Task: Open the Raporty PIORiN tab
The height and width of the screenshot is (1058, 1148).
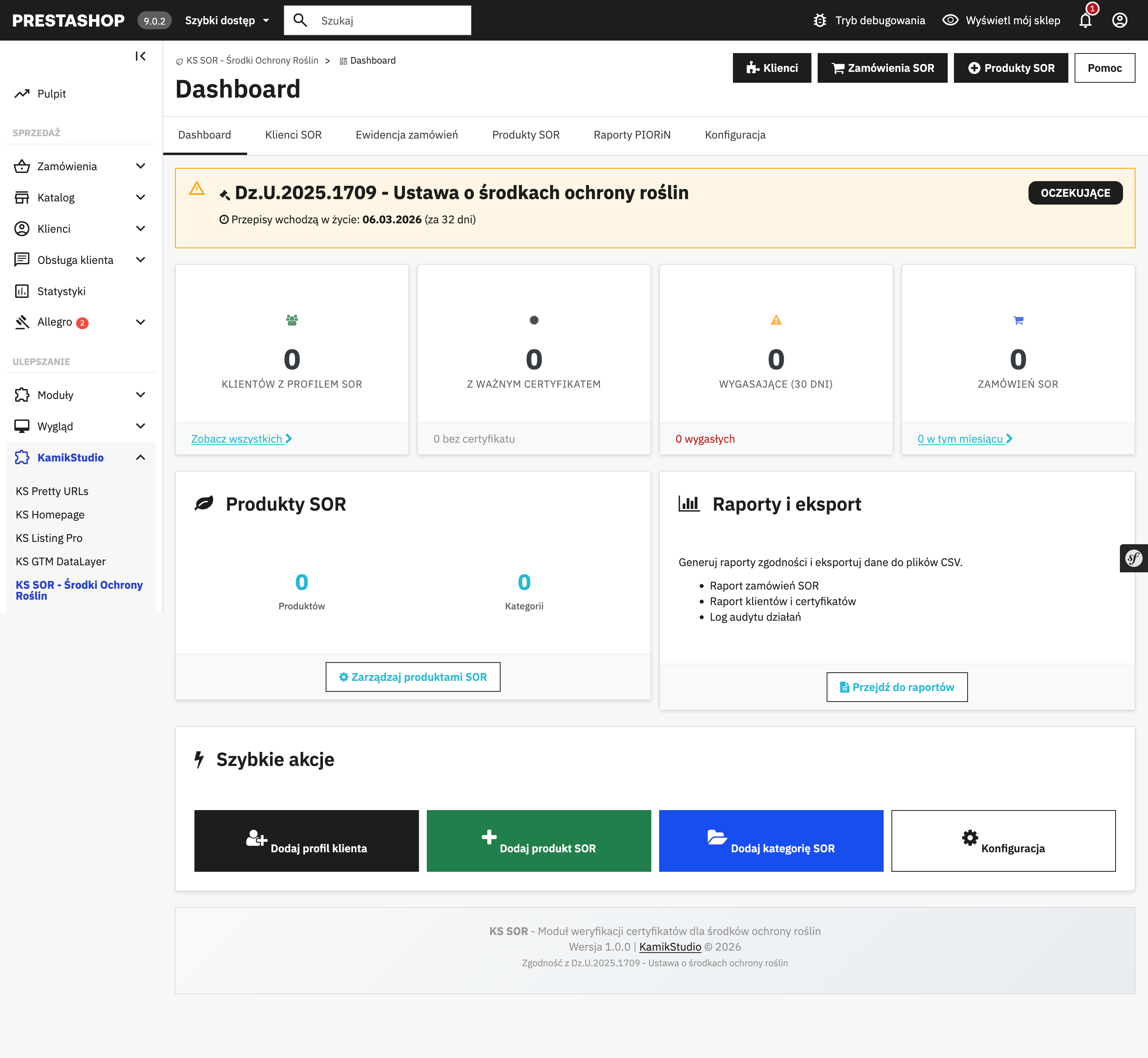Action: [631, 135]
